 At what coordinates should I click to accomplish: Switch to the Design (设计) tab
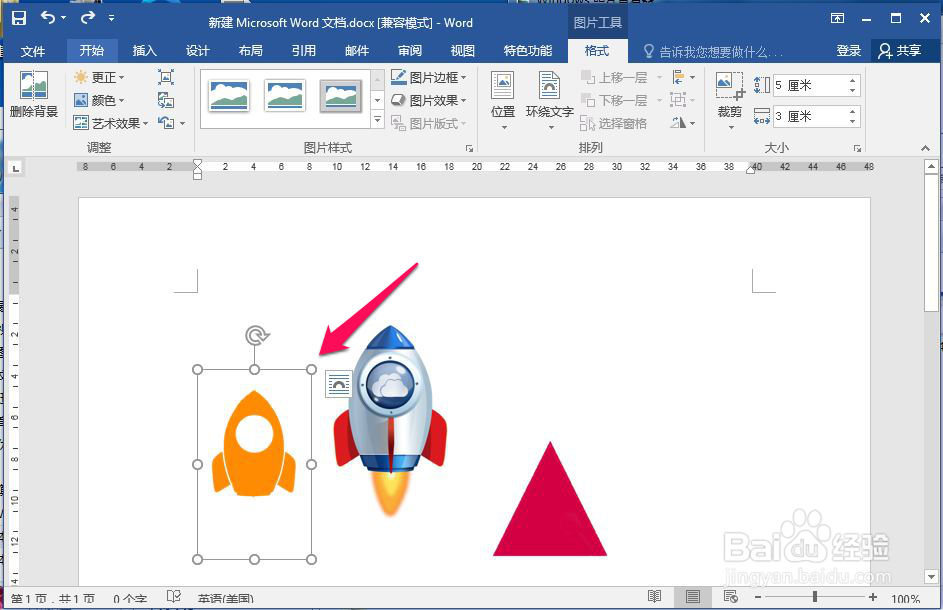click(x=197, y=51)
